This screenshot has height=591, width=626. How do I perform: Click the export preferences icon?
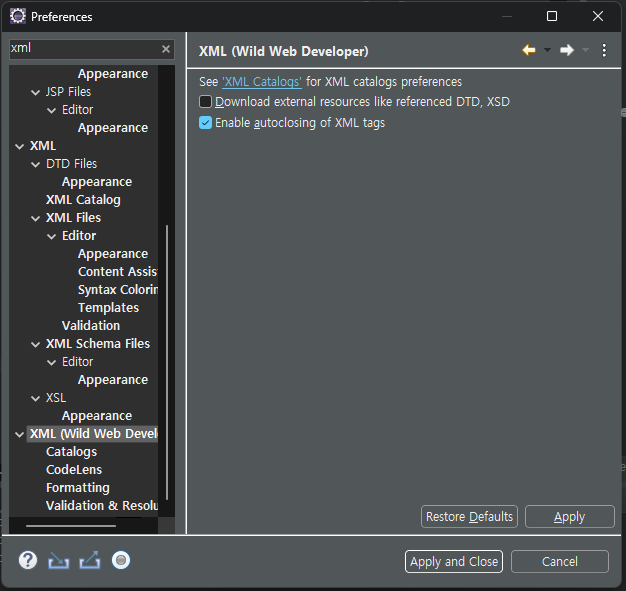pyautogui.click(x=90, y=560)
